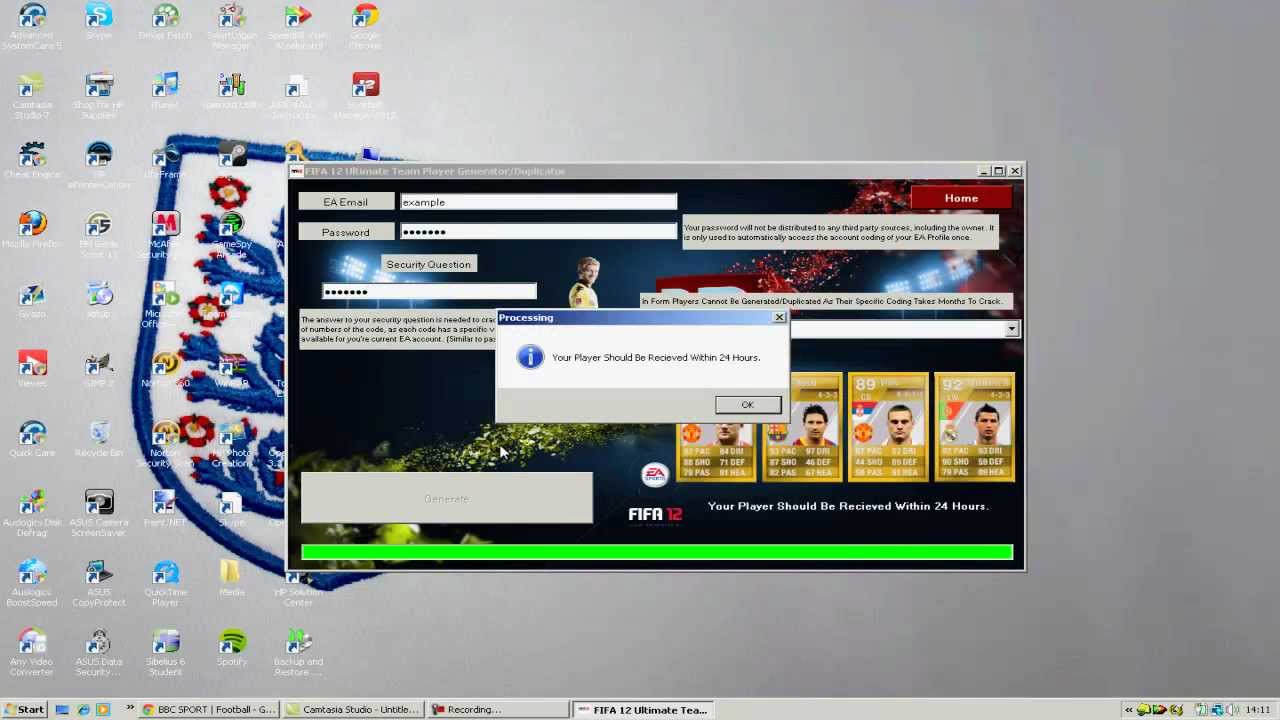Click Internet Explorer quick launch icon
This screenshot has height=720, width=1280.
(x=84, y=710)
